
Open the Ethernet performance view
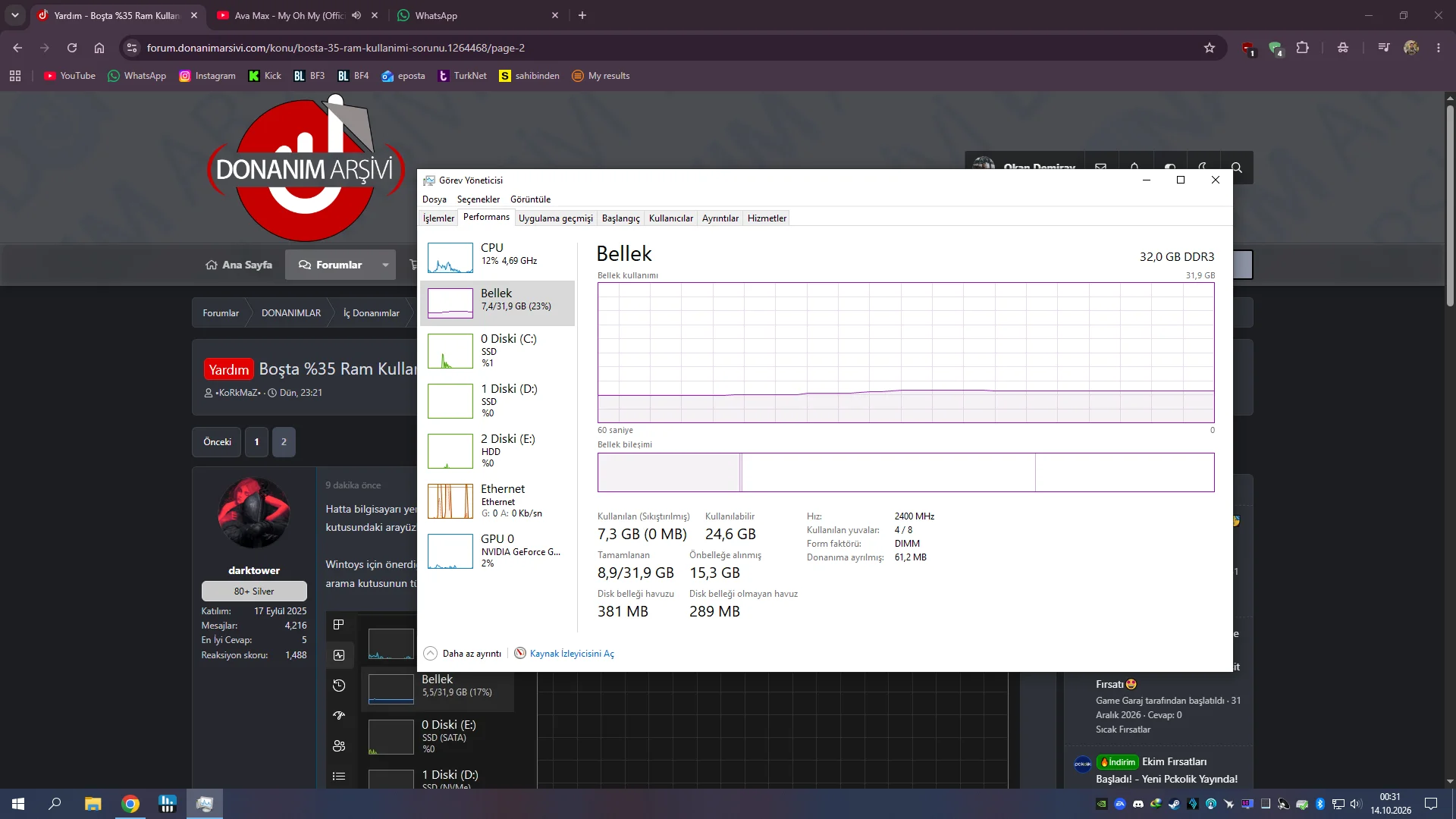point(497,500)
